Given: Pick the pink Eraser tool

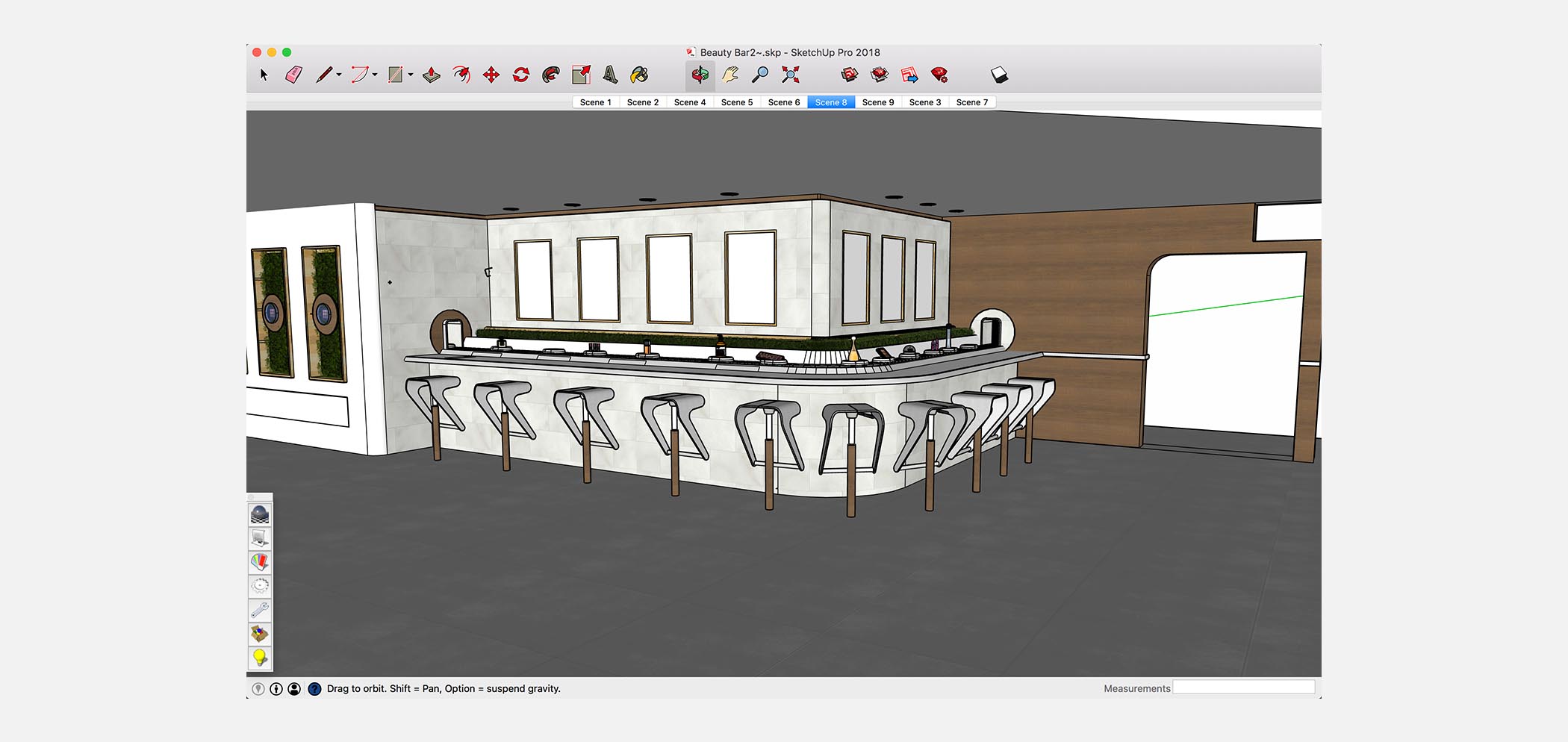Looking at the screenshot, I should coord(293,75).
